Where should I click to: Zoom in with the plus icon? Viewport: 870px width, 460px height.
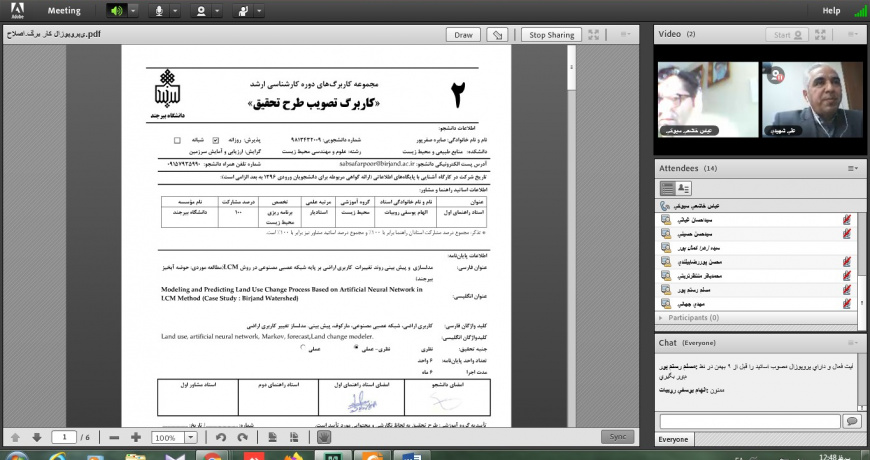pos(135,437)
